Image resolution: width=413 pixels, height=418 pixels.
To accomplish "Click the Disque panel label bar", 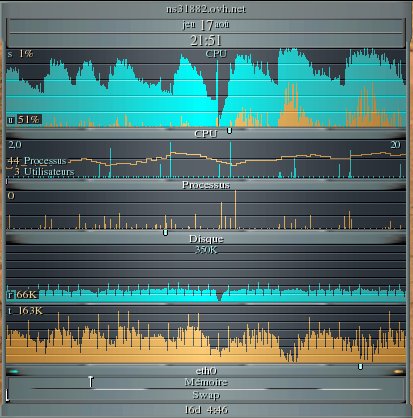I will (x=206, y=239).
